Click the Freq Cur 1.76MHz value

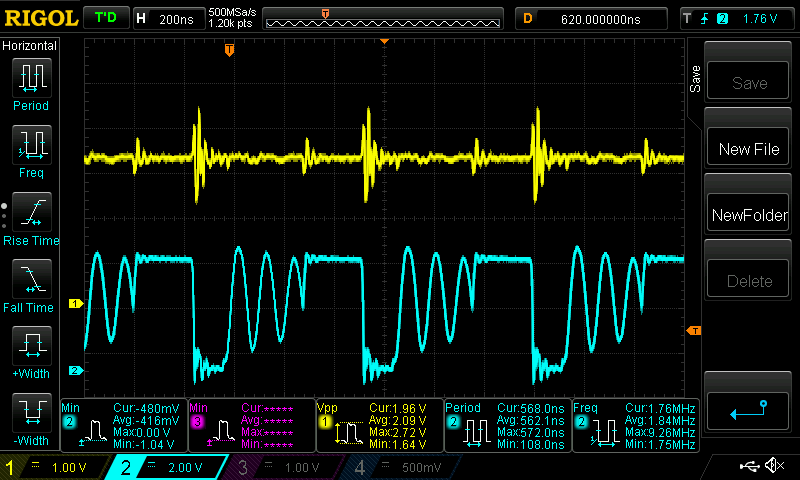tap(660, 408)
